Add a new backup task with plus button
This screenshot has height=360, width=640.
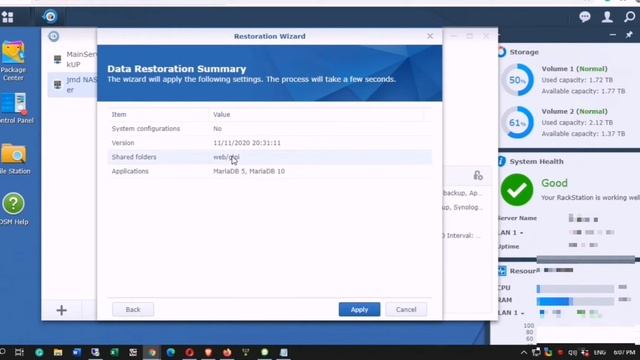pos(62,310)
